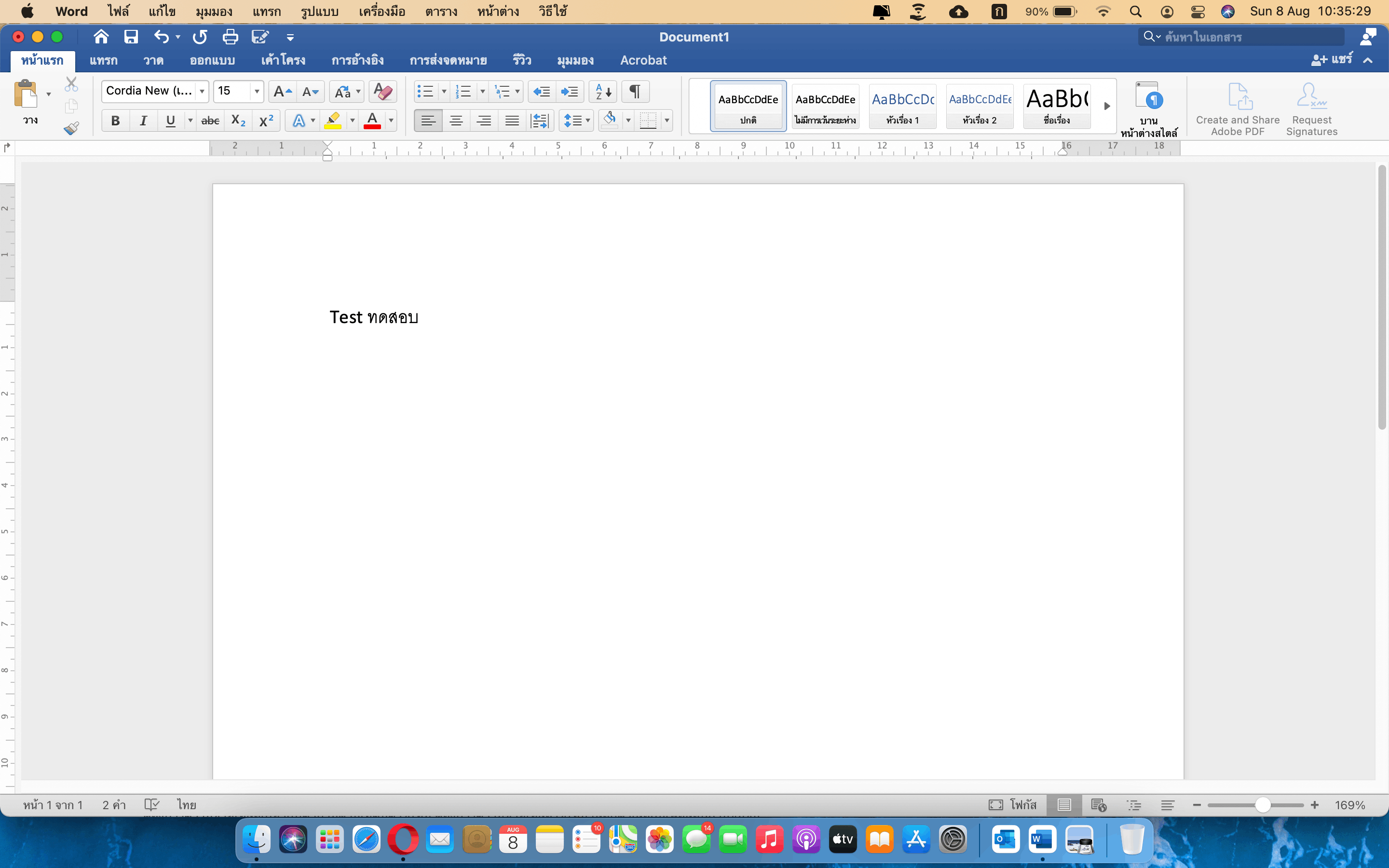The width and height of the screenshot is (1389, 868).
Task: Click the Increase Indent icon
Action: click(x=570, y=91)
